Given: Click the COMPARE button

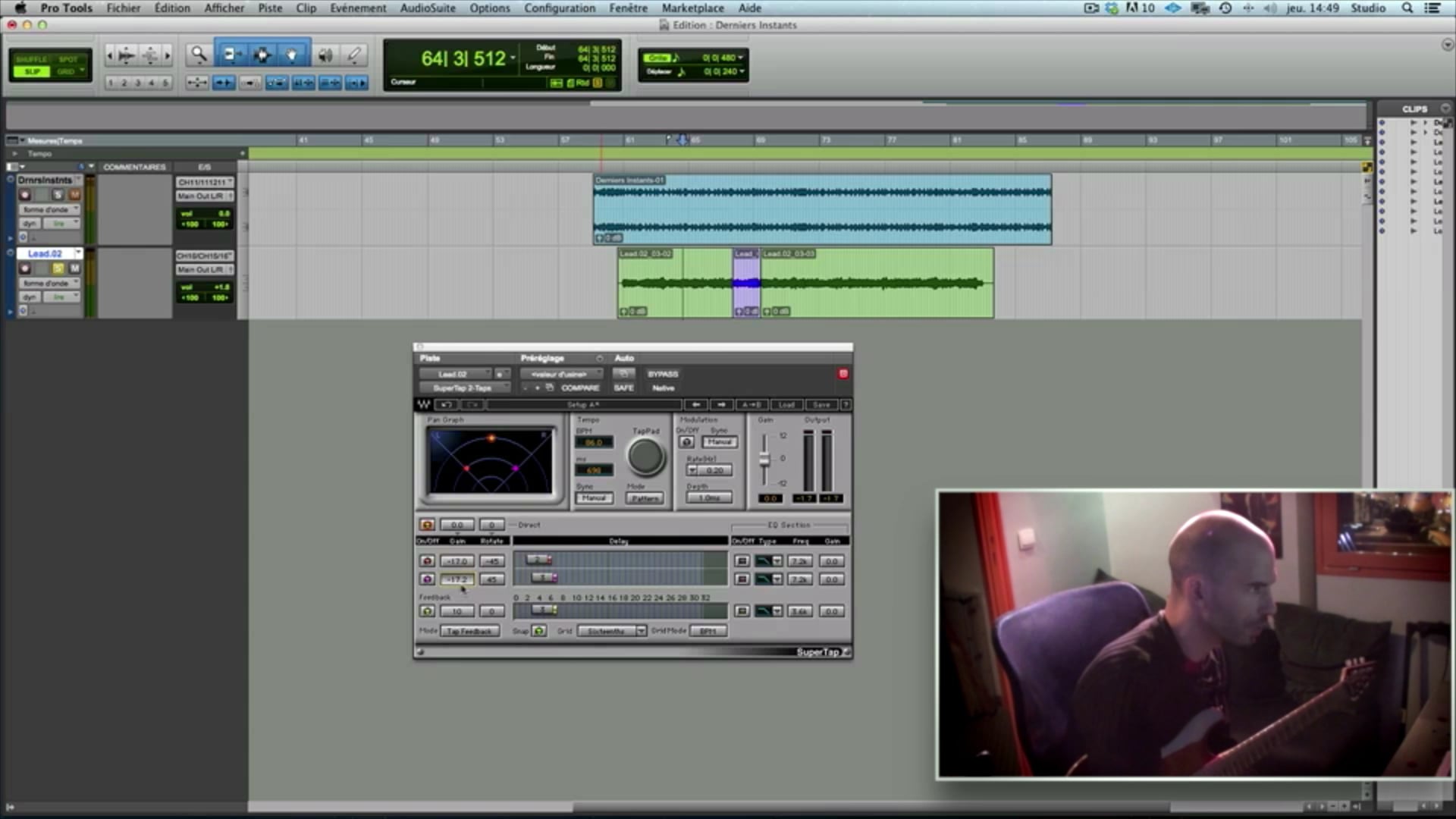Looking at the screenshot, I should click(x=580, y=388).
